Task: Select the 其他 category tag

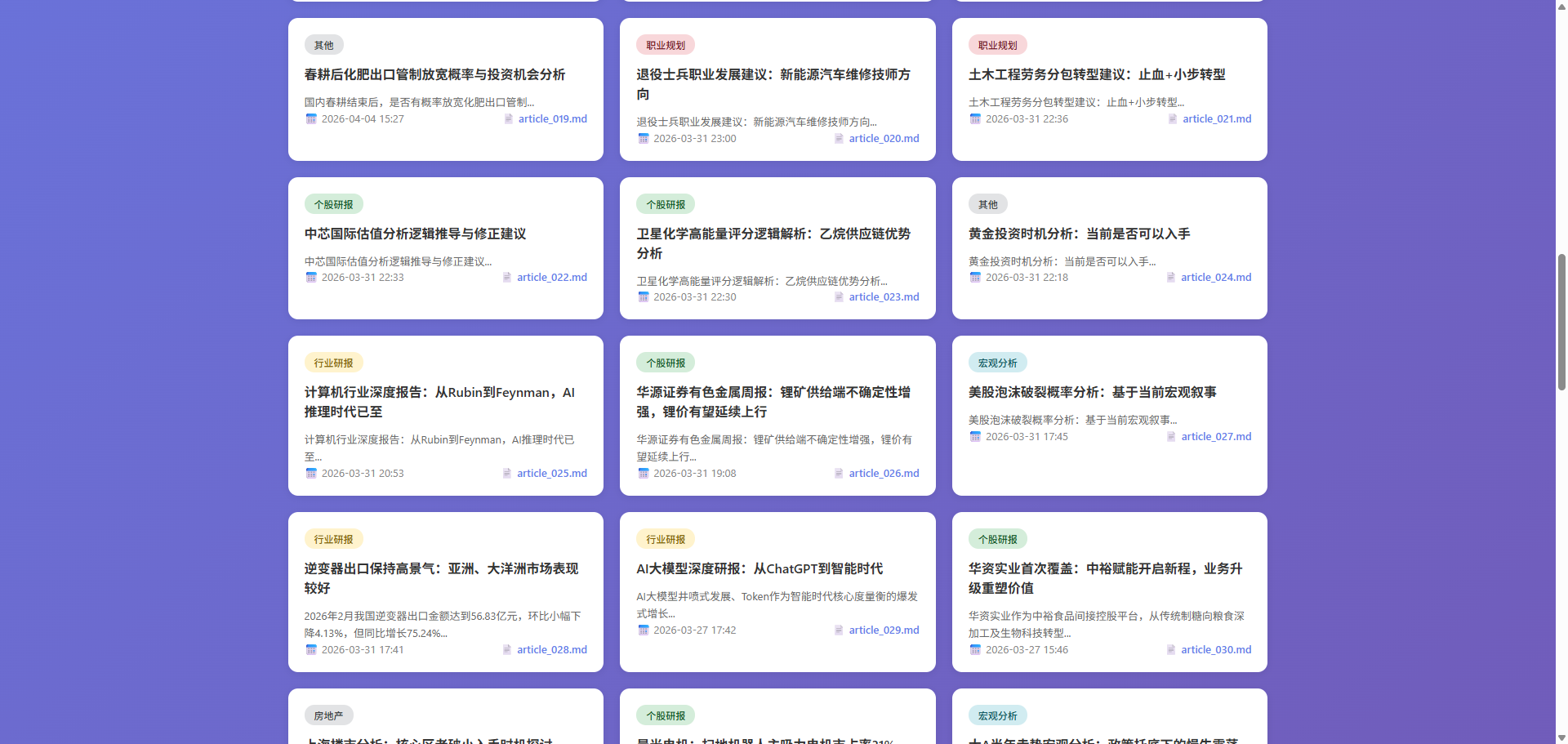Action: tap(323, 45)
